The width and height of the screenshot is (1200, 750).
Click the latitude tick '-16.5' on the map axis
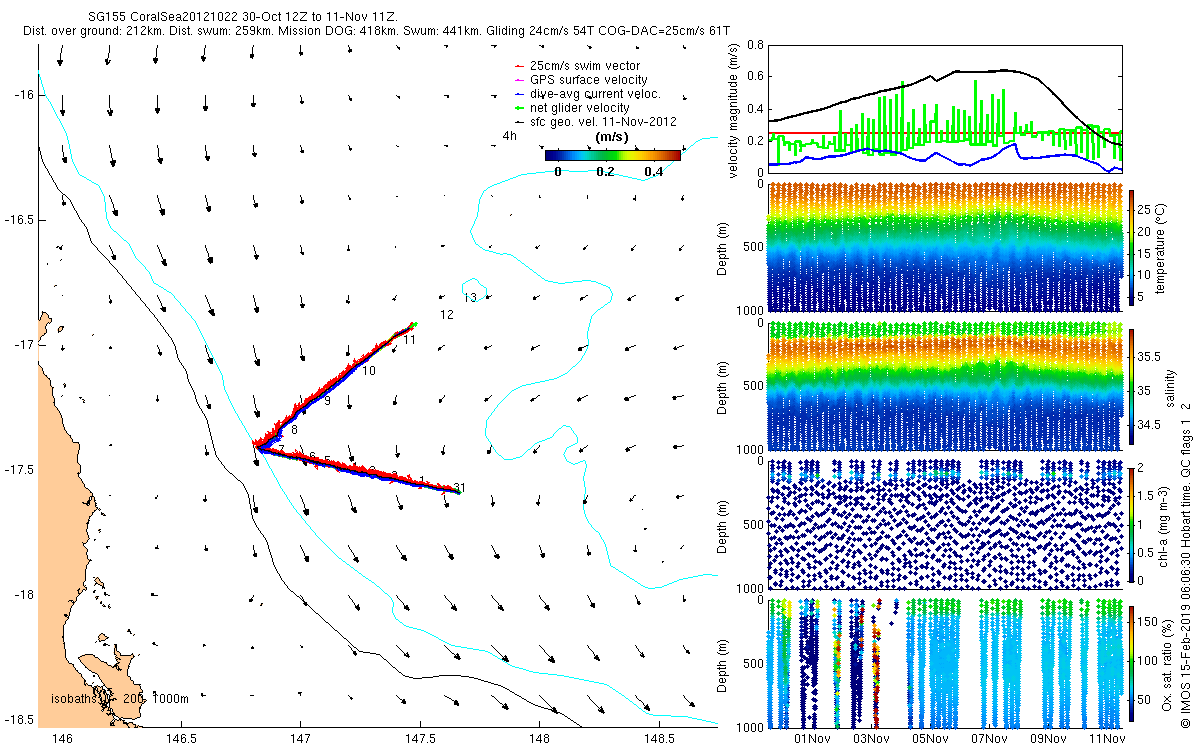tap(19, 219)
